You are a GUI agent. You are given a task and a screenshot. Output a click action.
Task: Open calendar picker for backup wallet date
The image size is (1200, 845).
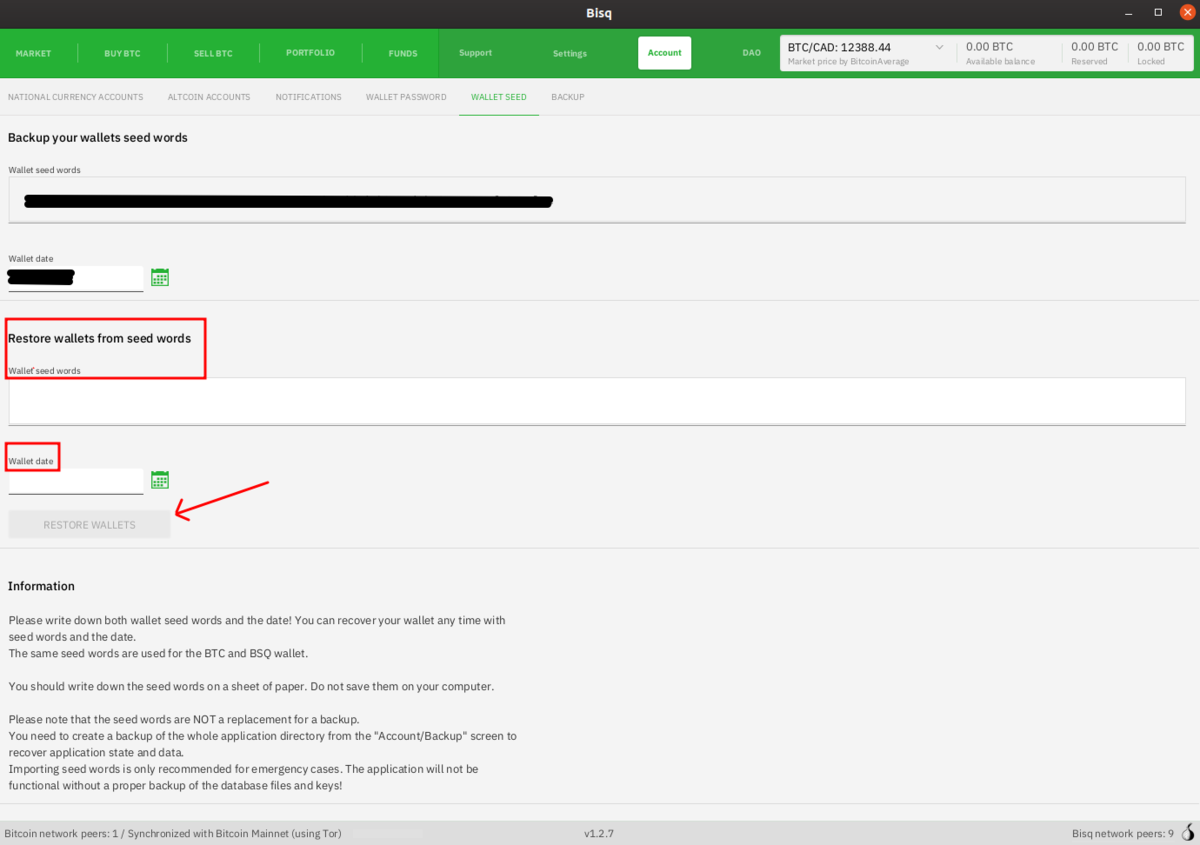[159, 277]
